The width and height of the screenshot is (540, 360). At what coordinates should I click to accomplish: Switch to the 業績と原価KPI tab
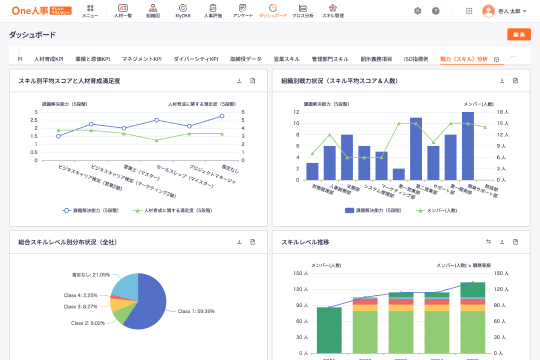point(93,59)
